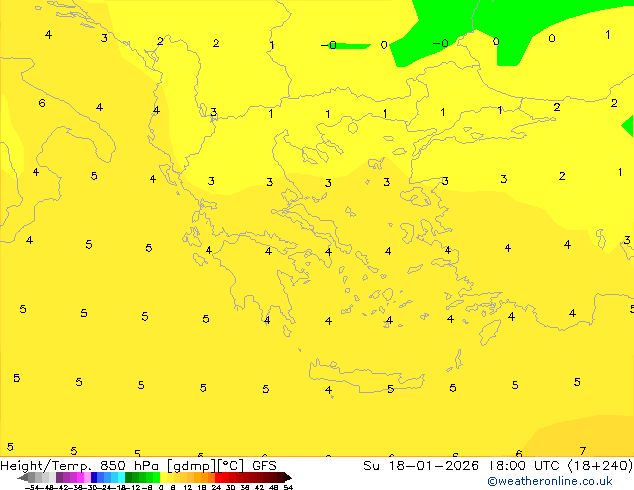Pick the cyan swatch in the color legend
The height and width of the screenshot is (490, 634).
tap(121, 477)
